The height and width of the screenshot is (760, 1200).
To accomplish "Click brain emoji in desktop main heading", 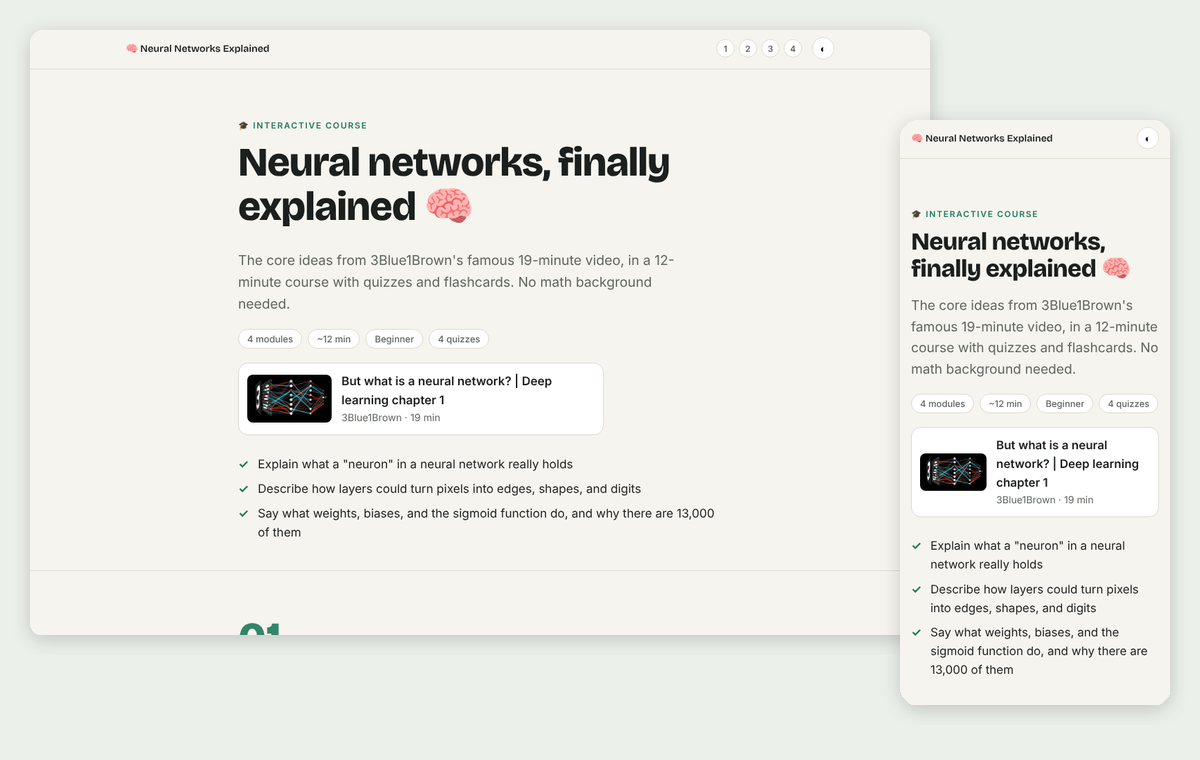I will click(x=448, y=206).
